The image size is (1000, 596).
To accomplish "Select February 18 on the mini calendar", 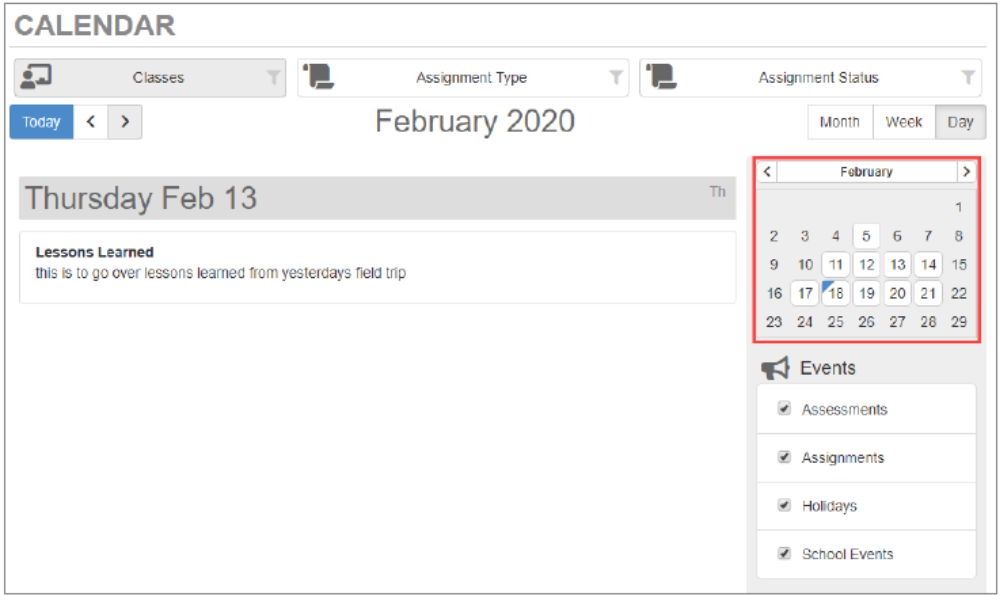I will (835, 293).
